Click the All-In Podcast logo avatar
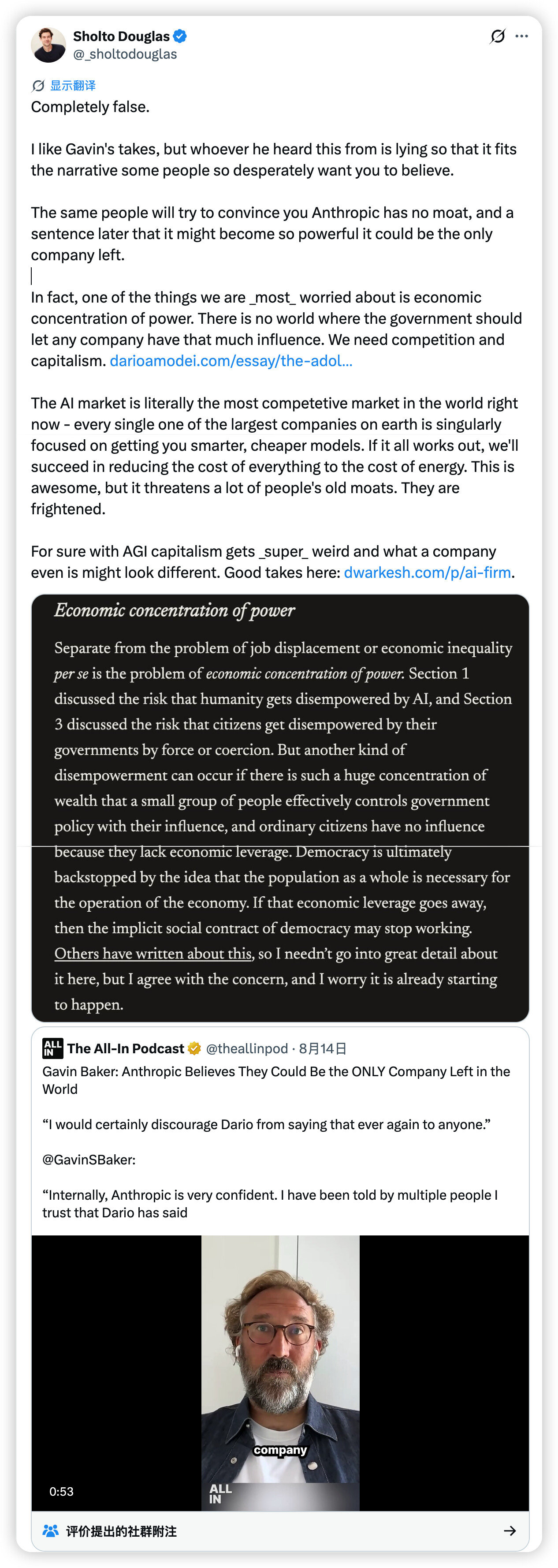The width and height of the screenshot is (558, 1568). 52,1048
